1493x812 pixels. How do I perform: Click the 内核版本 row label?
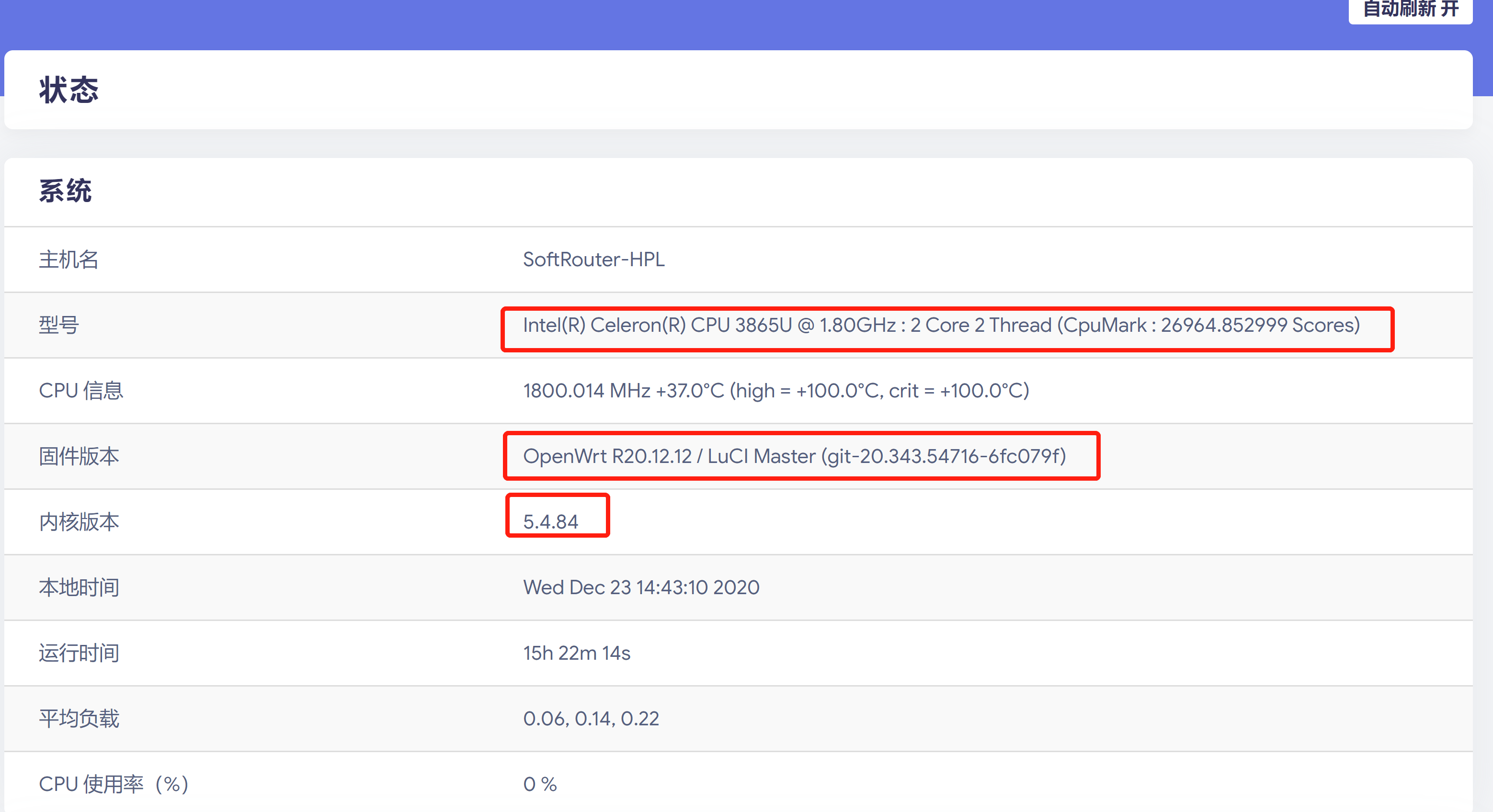79,521
